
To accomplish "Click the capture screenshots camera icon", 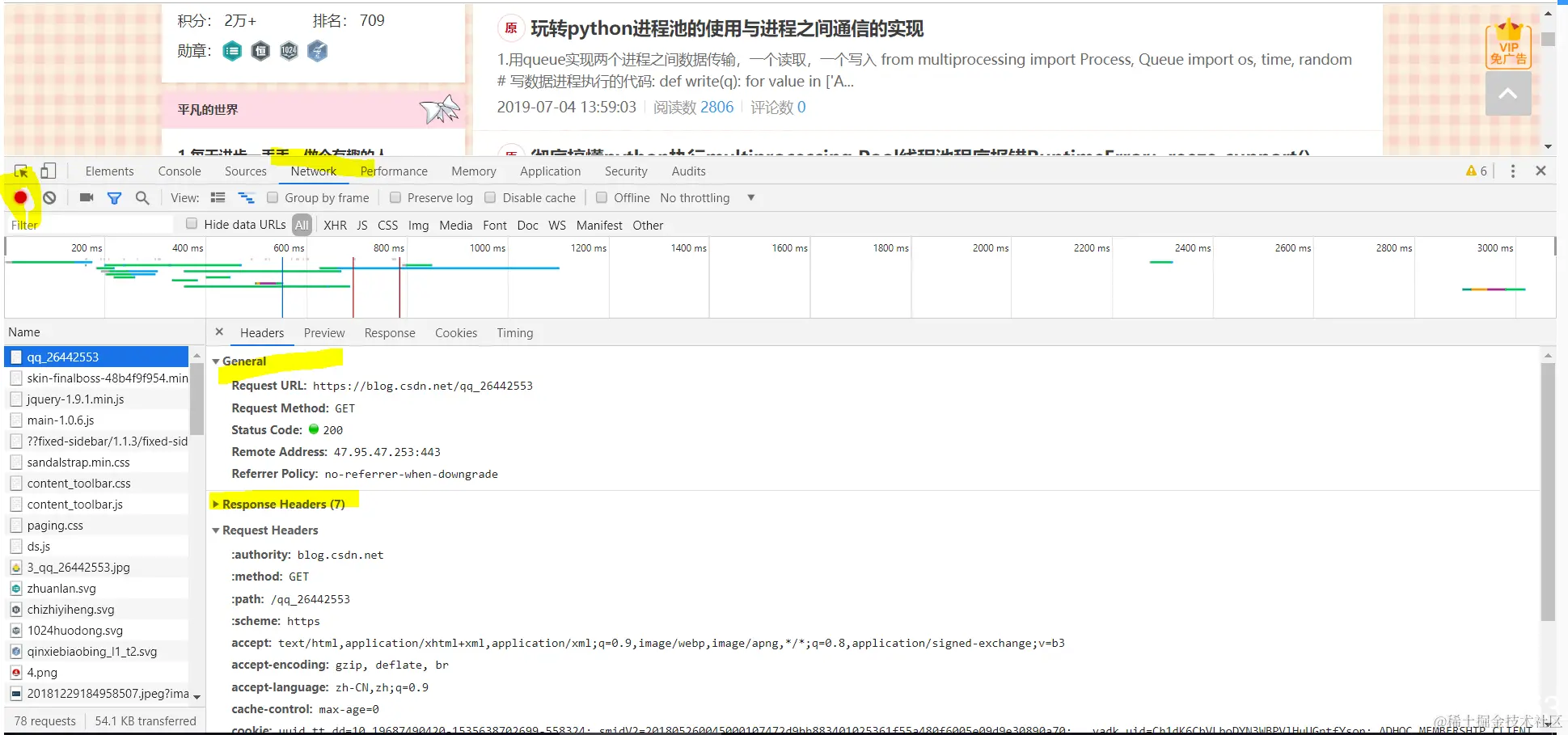I will click(87, 197).
